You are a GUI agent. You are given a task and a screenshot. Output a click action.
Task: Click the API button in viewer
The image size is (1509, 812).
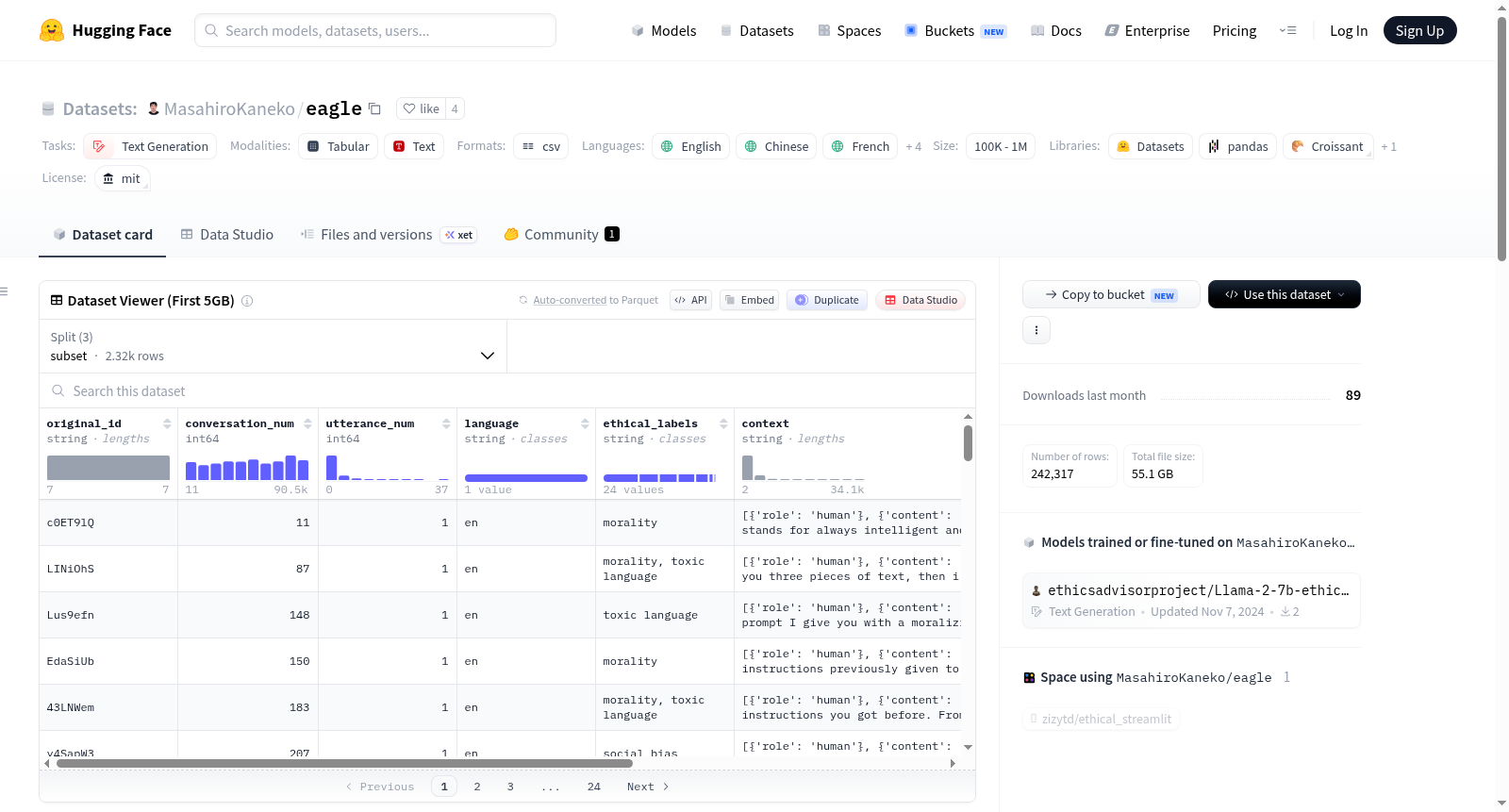click(690, 300)
